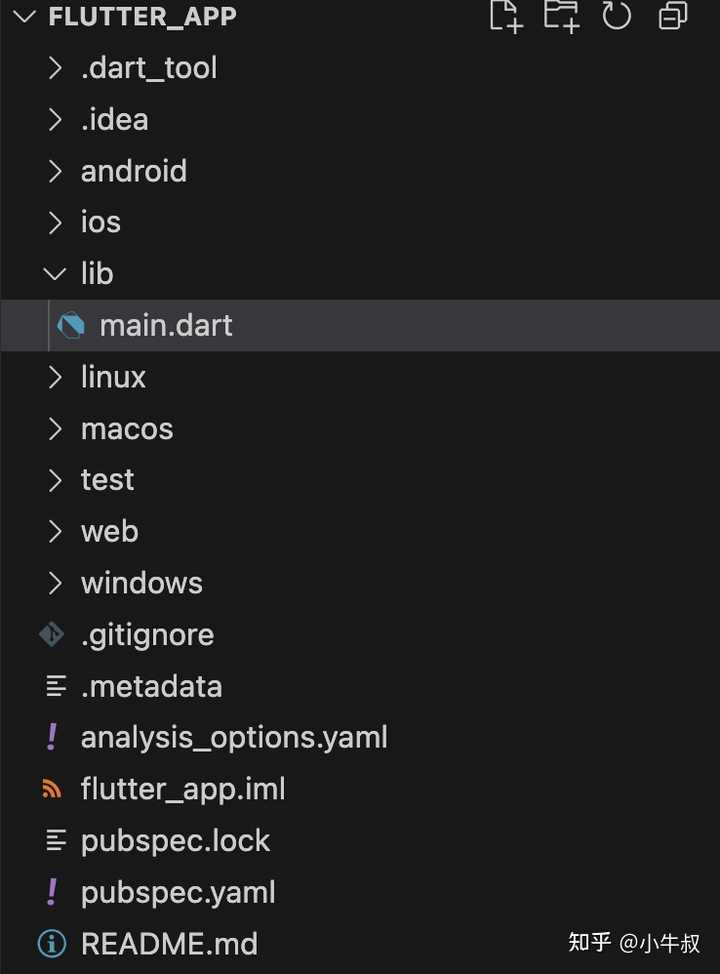Click the warning icon beside analysis_options.yaml
720x974 pixels.
click(52, 737)
